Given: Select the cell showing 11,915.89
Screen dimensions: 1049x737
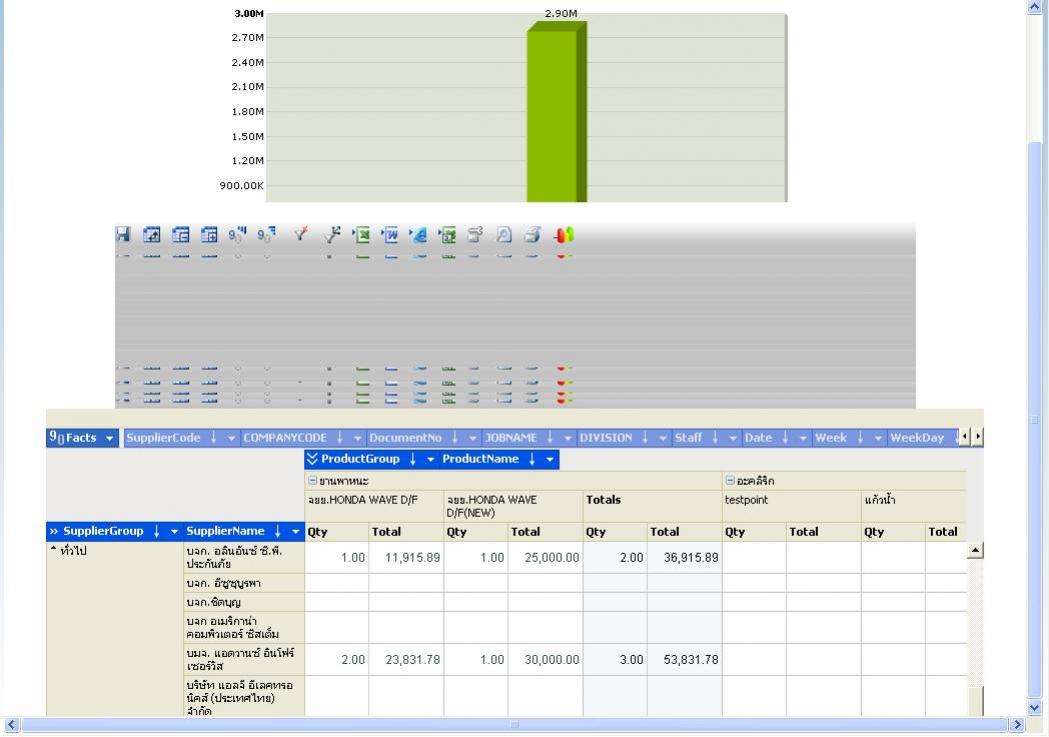Looking at the screenshot, I should [x=406, y=558].
